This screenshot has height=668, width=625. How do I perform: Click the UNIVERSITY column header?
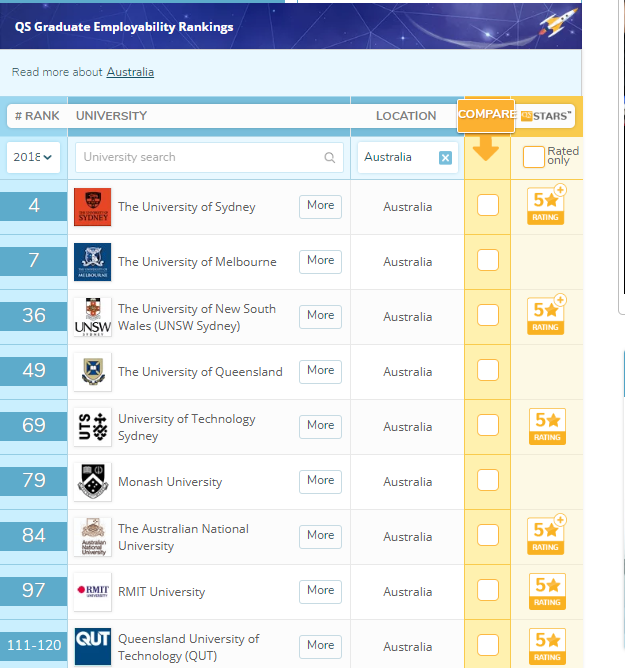pyautogui.click(x=111, y=116)
